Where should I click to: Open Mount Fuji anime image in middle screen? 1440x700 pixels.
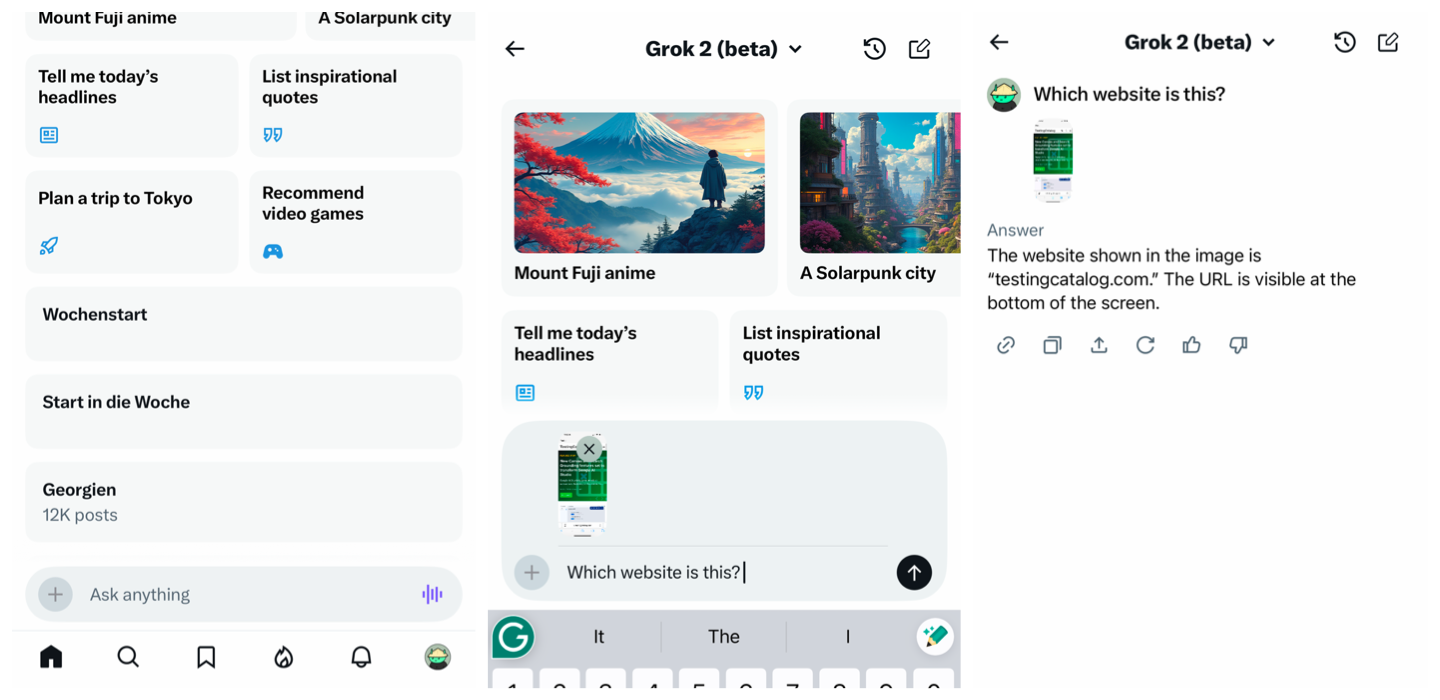[639, 183]
